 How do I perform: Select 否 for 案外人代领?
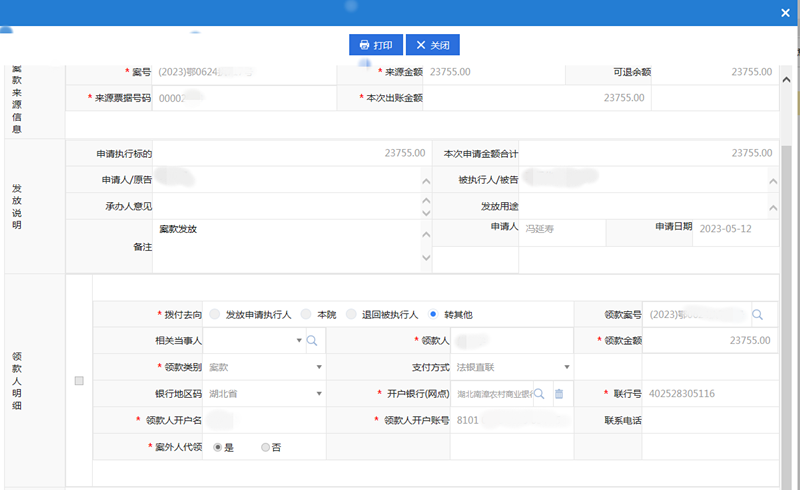tap(265, 448)
